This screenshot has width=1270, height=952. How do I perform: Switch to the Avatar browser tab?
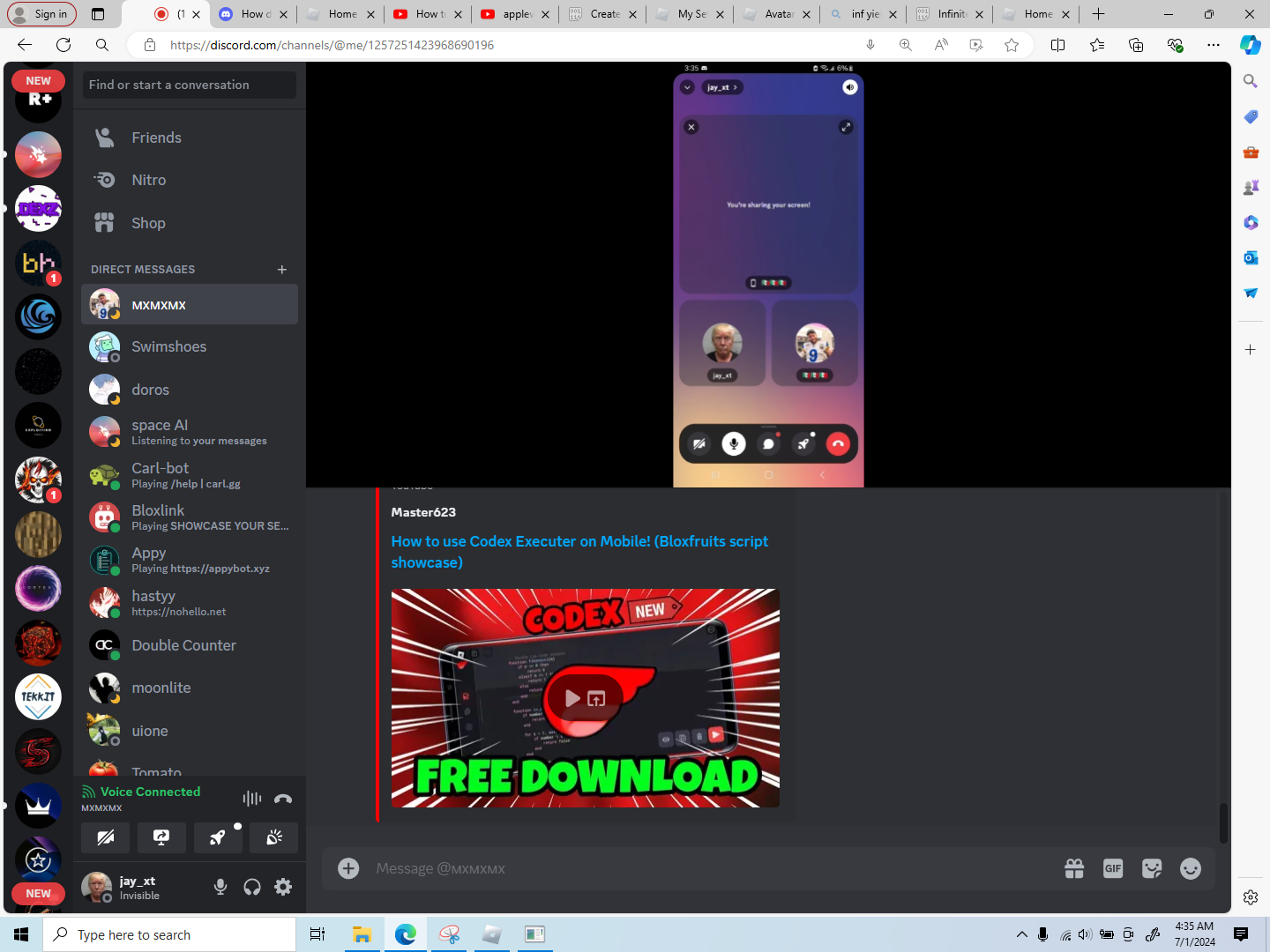(775, 14)
